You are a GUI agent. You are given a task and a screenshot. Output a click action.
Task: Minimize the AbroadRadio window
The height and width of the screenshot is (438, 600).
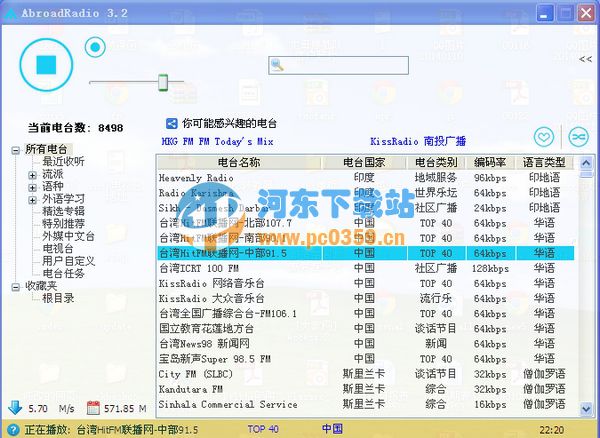[545, 14]
